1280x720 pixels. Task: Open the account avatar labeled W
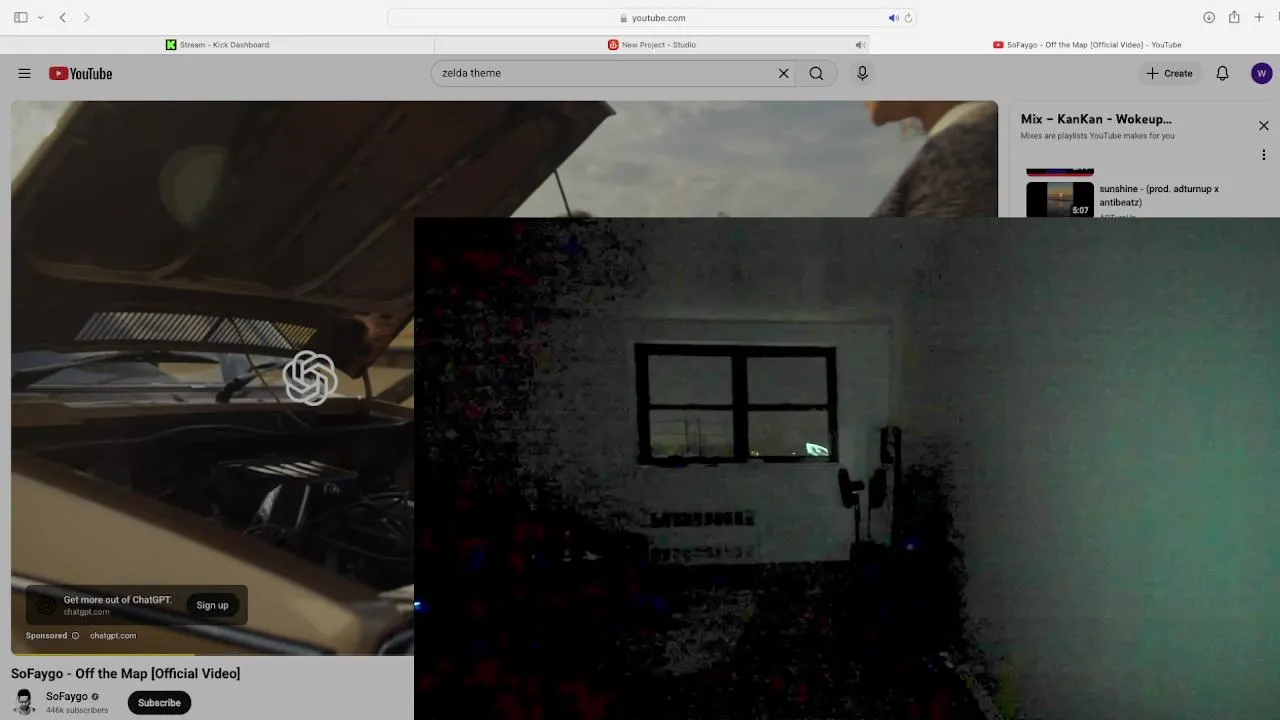click(x=1261, y=73)
